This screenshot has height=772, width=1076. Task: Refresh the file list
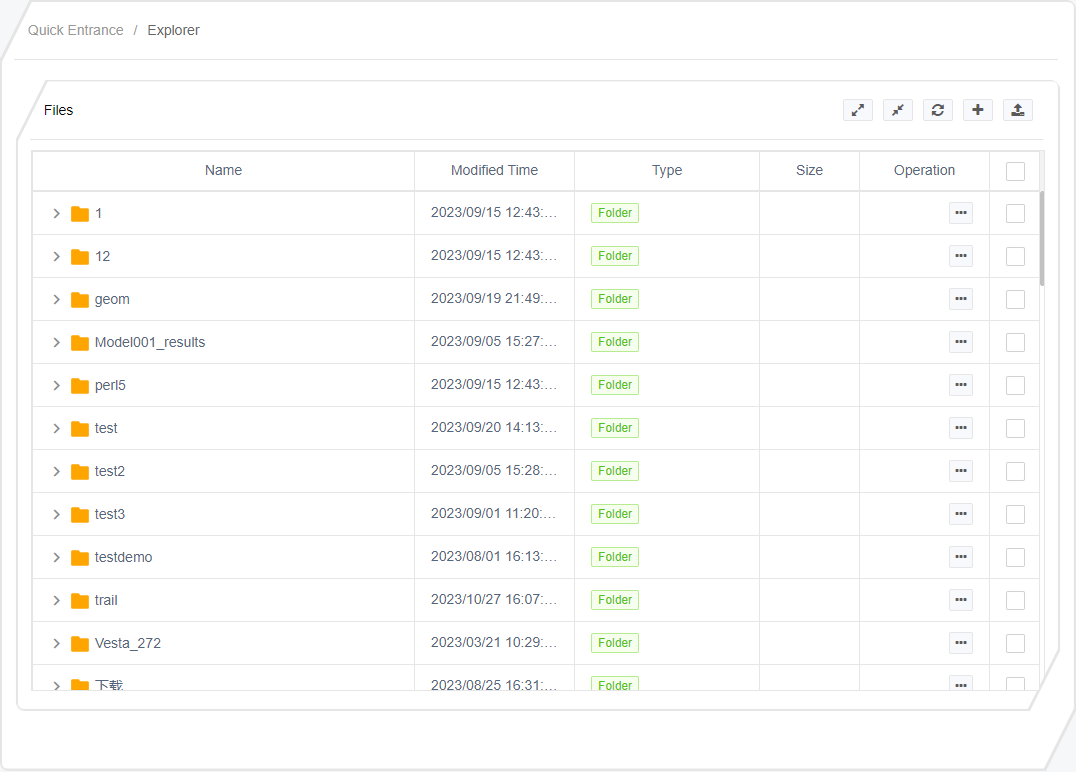[937, 110]
